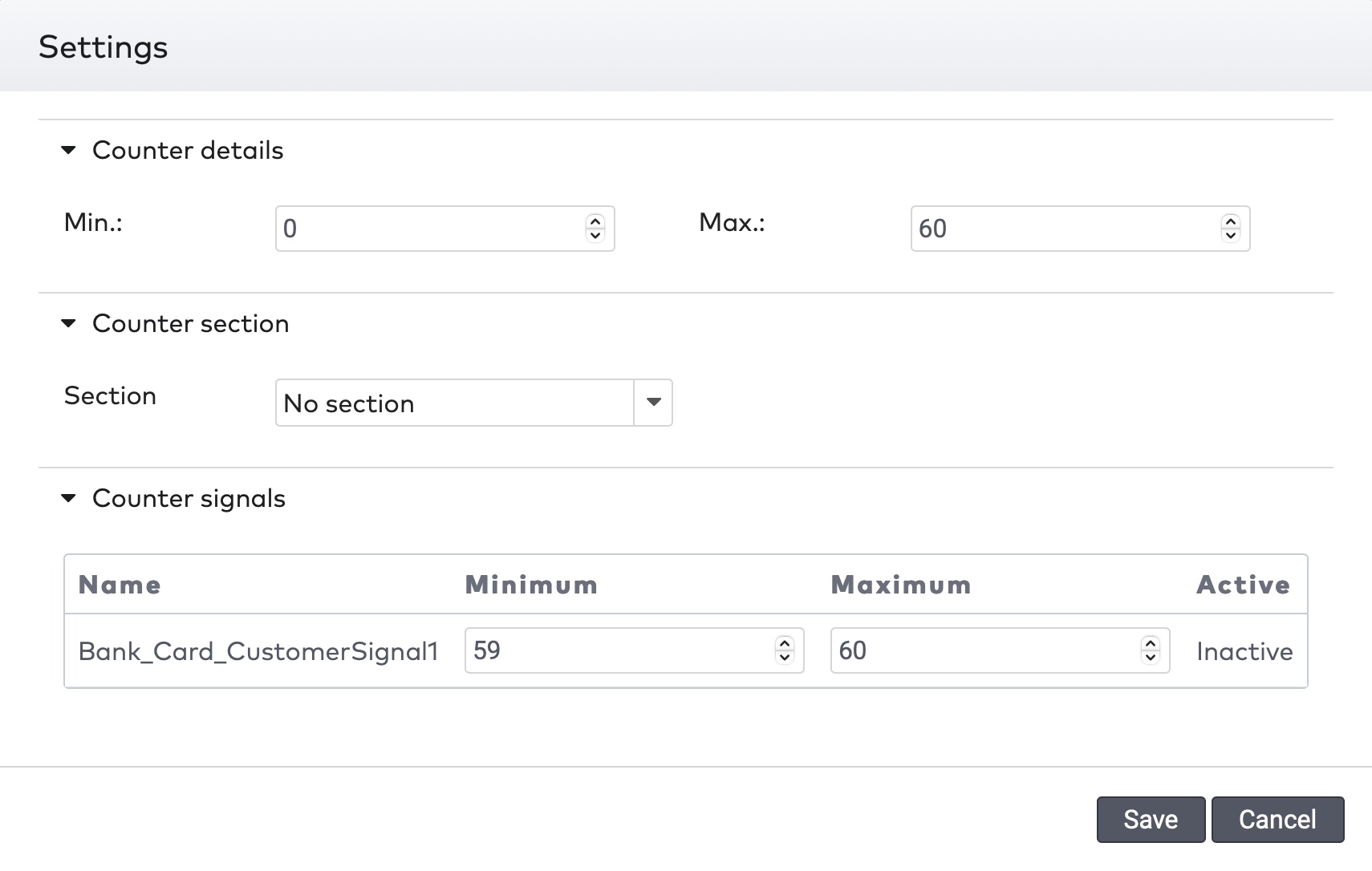Click the signal Maximum field showing 60
Viewport: 1372px width, 871px height.
[983, 650]
